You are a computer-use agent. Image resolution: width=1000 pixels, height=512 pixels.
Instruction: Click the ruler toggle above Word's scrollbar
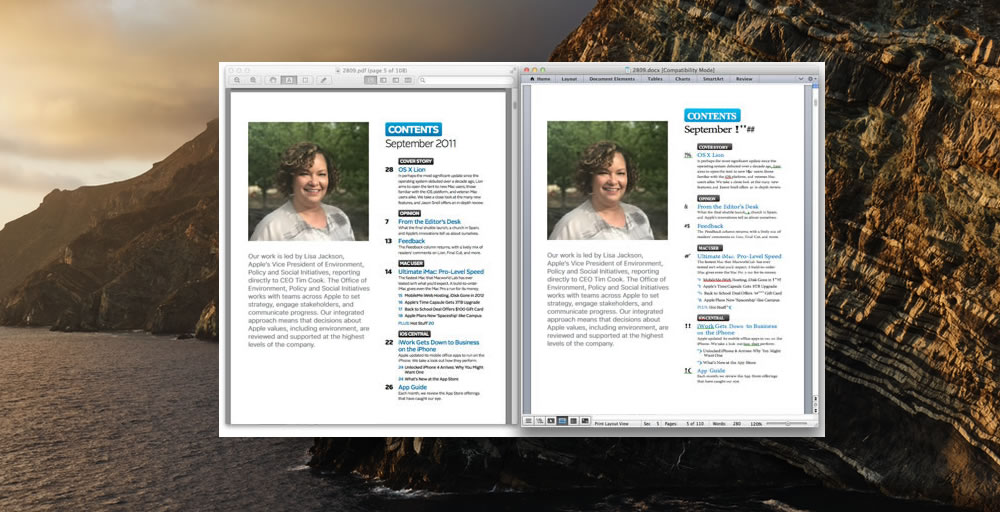point(815,87)
